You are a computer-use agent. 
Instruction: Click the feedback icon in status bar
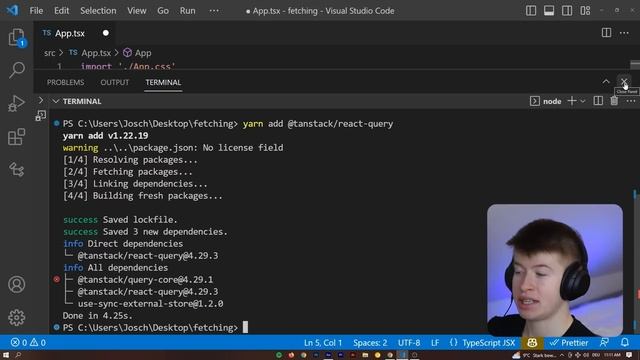pos(604,343)
